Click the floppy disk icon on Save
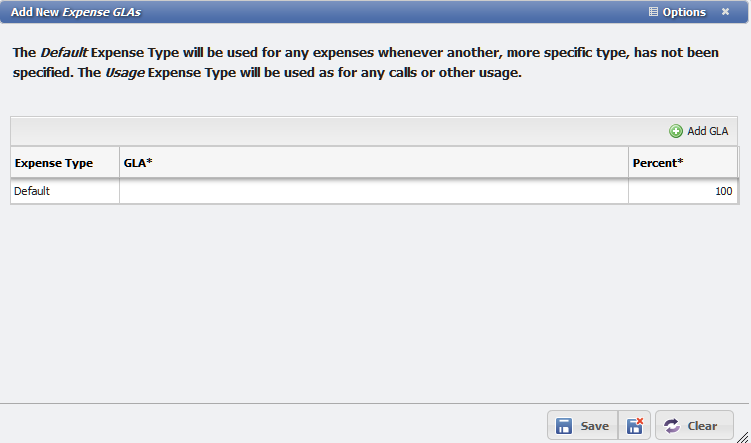The height and width of the screenshot is (443, 751). (564, 426)
